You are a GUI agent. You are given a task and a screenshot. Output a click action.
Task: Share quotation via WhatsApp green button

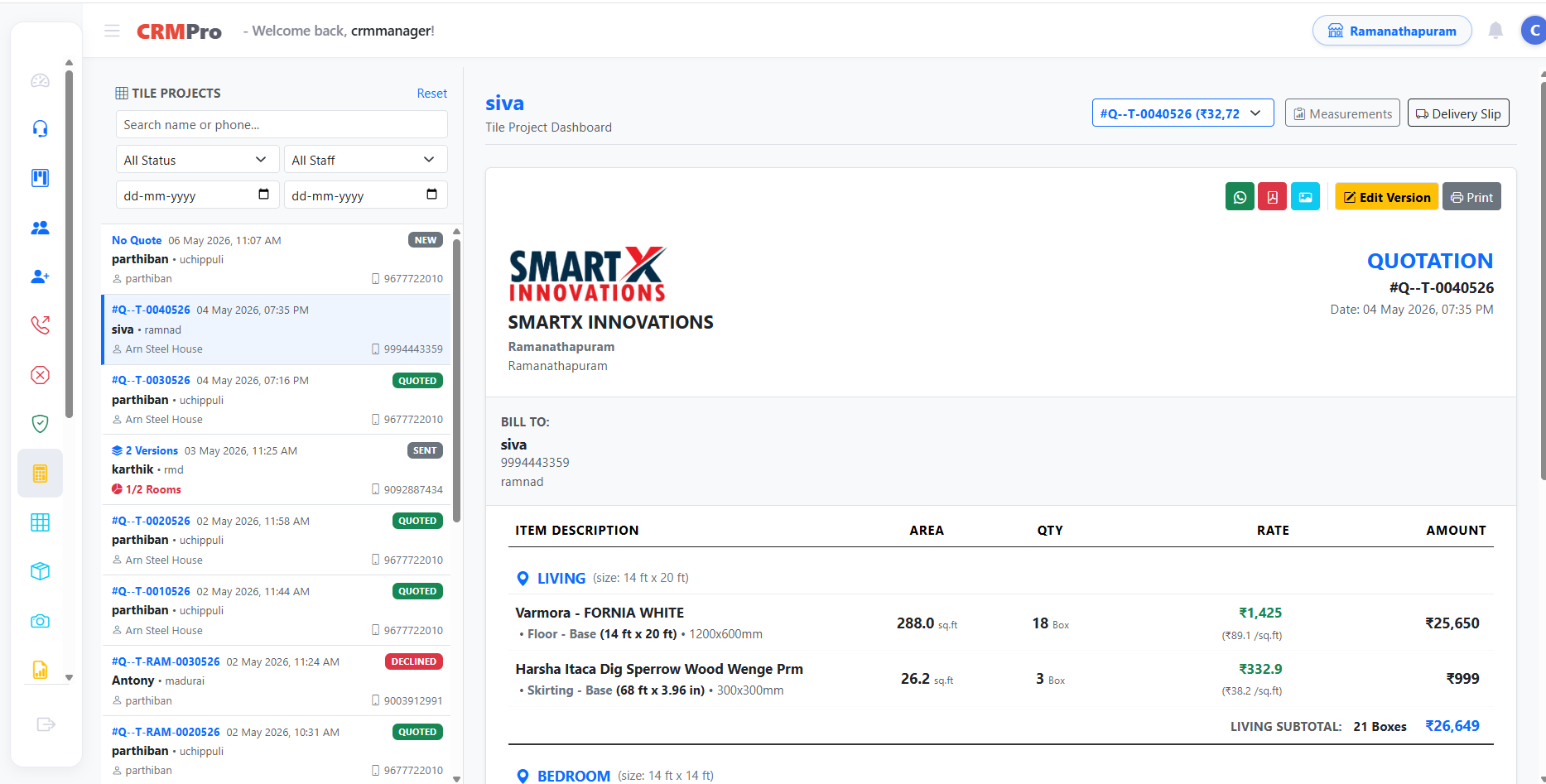[x=1240, y=197]
